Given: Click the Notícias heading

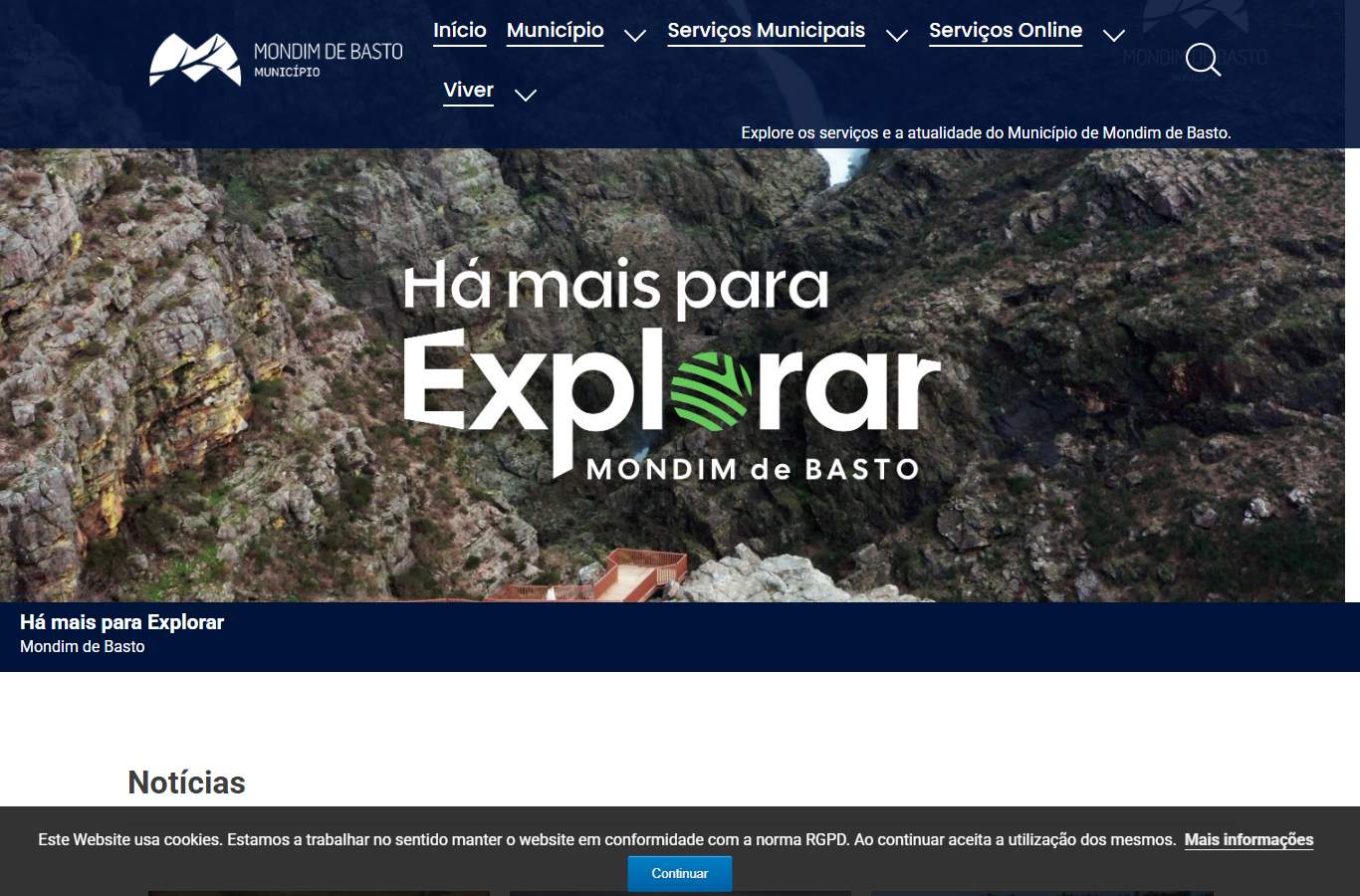Looking at the screenshot, I should (x=186, y=783).
